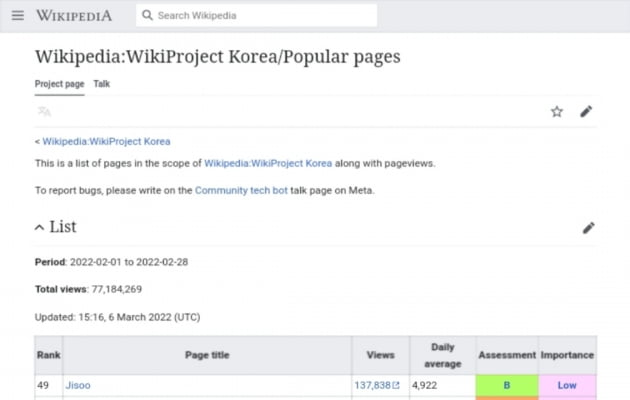Click the Rank column header

click(x=49, y=355)
